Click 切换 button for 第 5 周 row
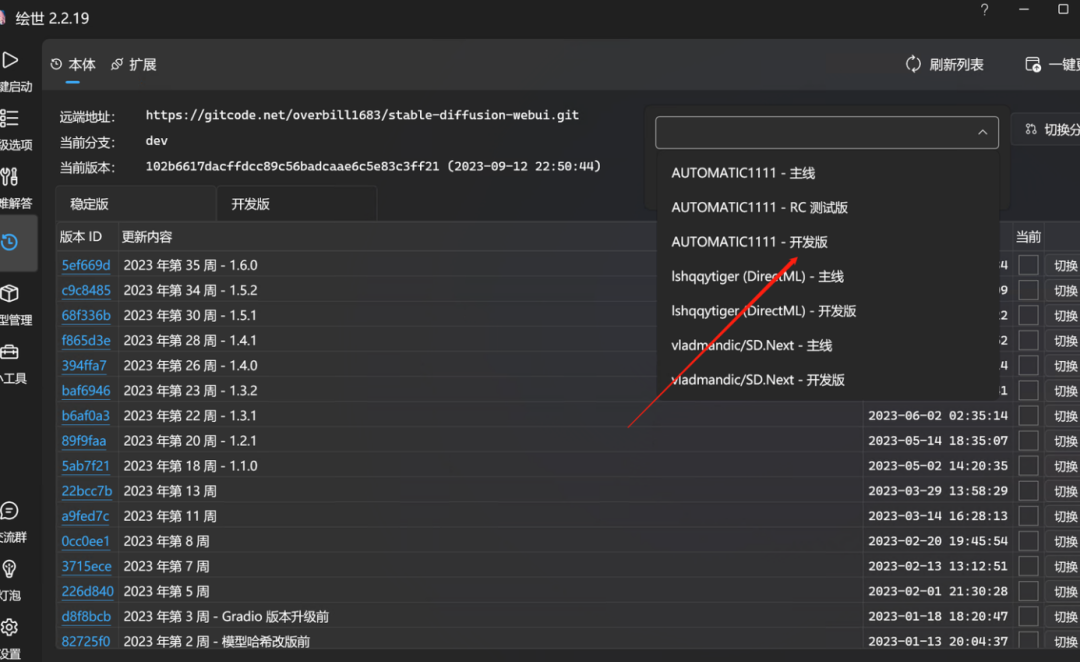 (x=1064, y=592)
